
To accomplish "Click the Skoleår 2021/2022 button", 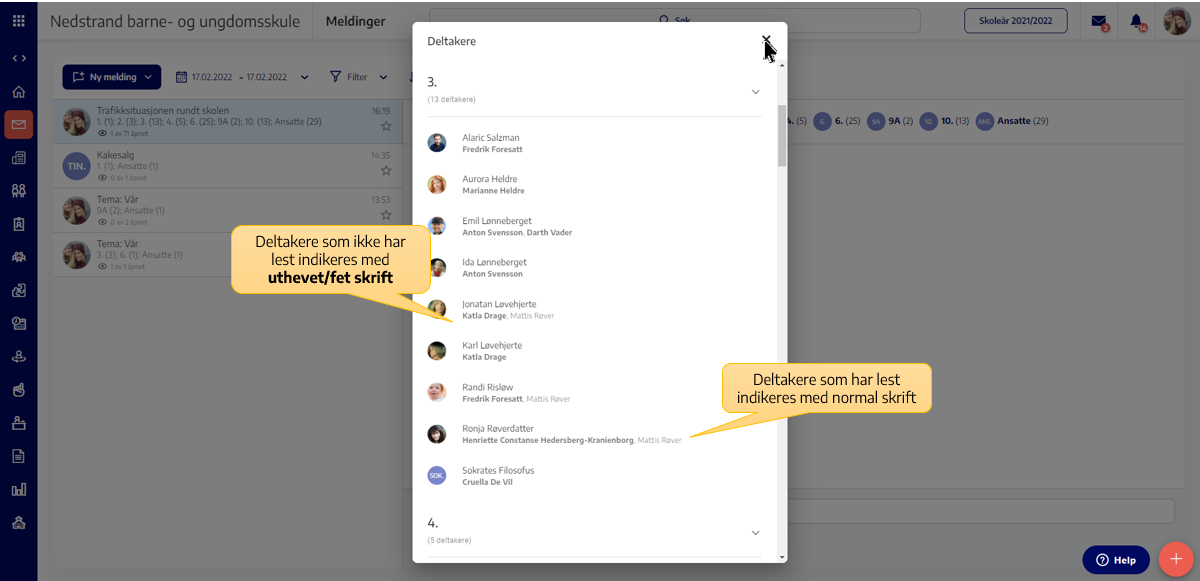I will point(1015,21).
